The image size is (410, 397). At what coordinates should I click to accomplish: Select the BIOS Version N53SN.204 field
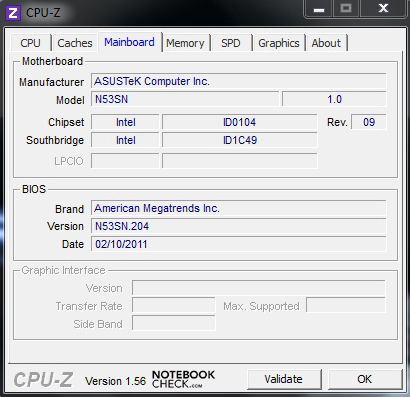coord(239,226)
